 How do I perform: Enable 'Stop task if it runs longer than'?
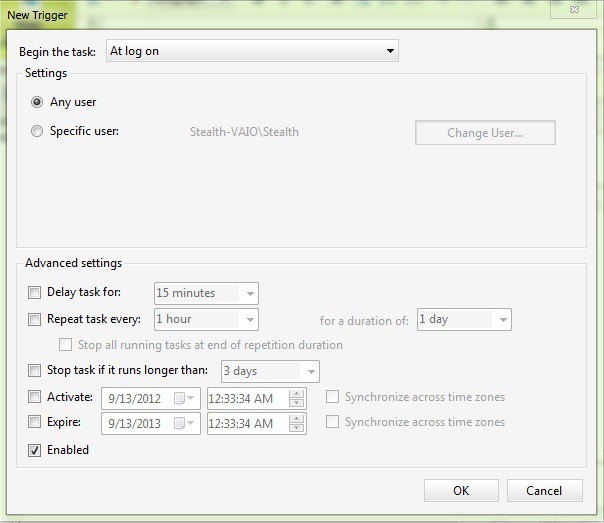(x=34, y=370)
